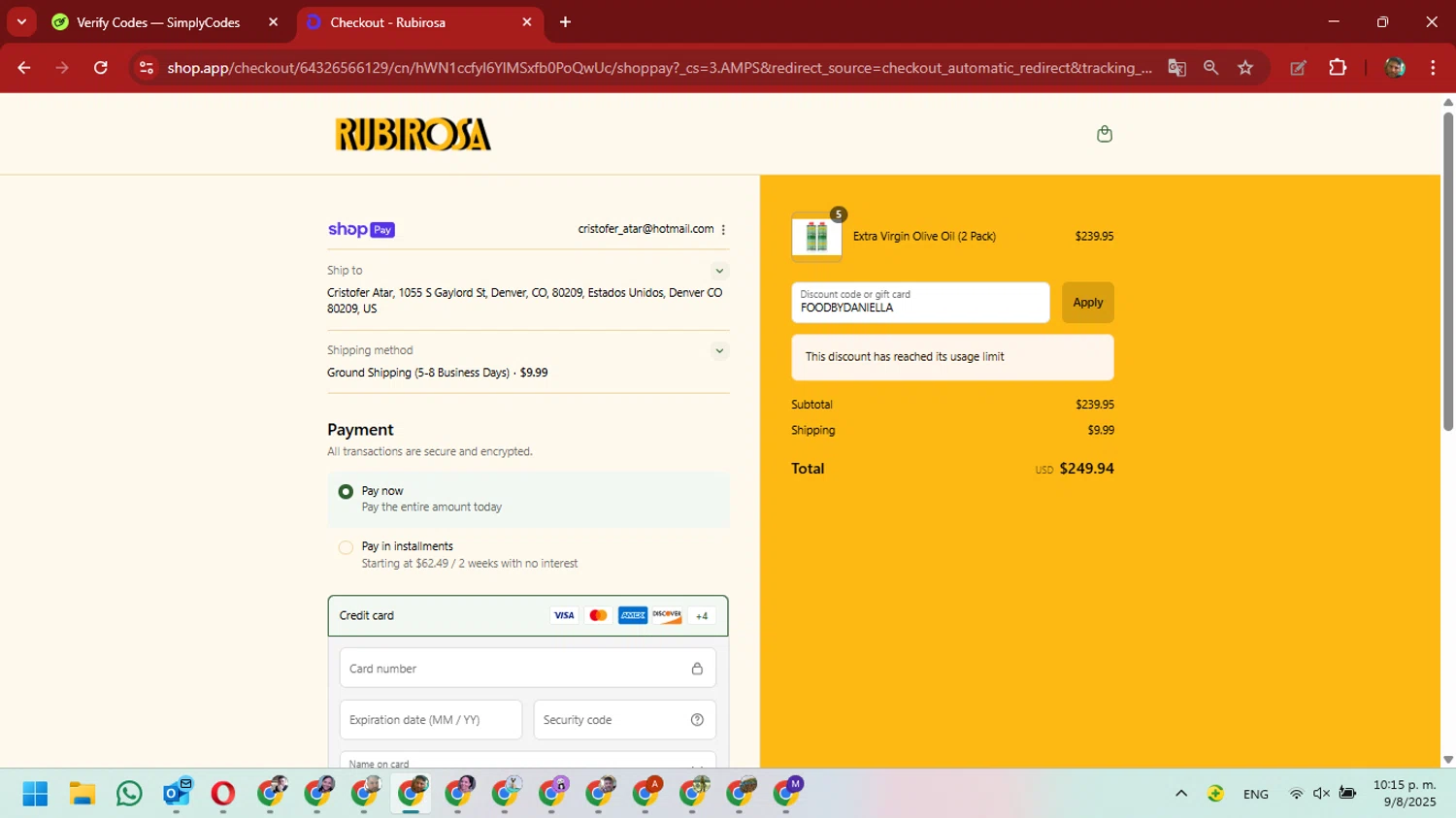Viewport: 1456px width, 818px height.
Task: Click the browser address bar URL
Action: click(659, 68)
